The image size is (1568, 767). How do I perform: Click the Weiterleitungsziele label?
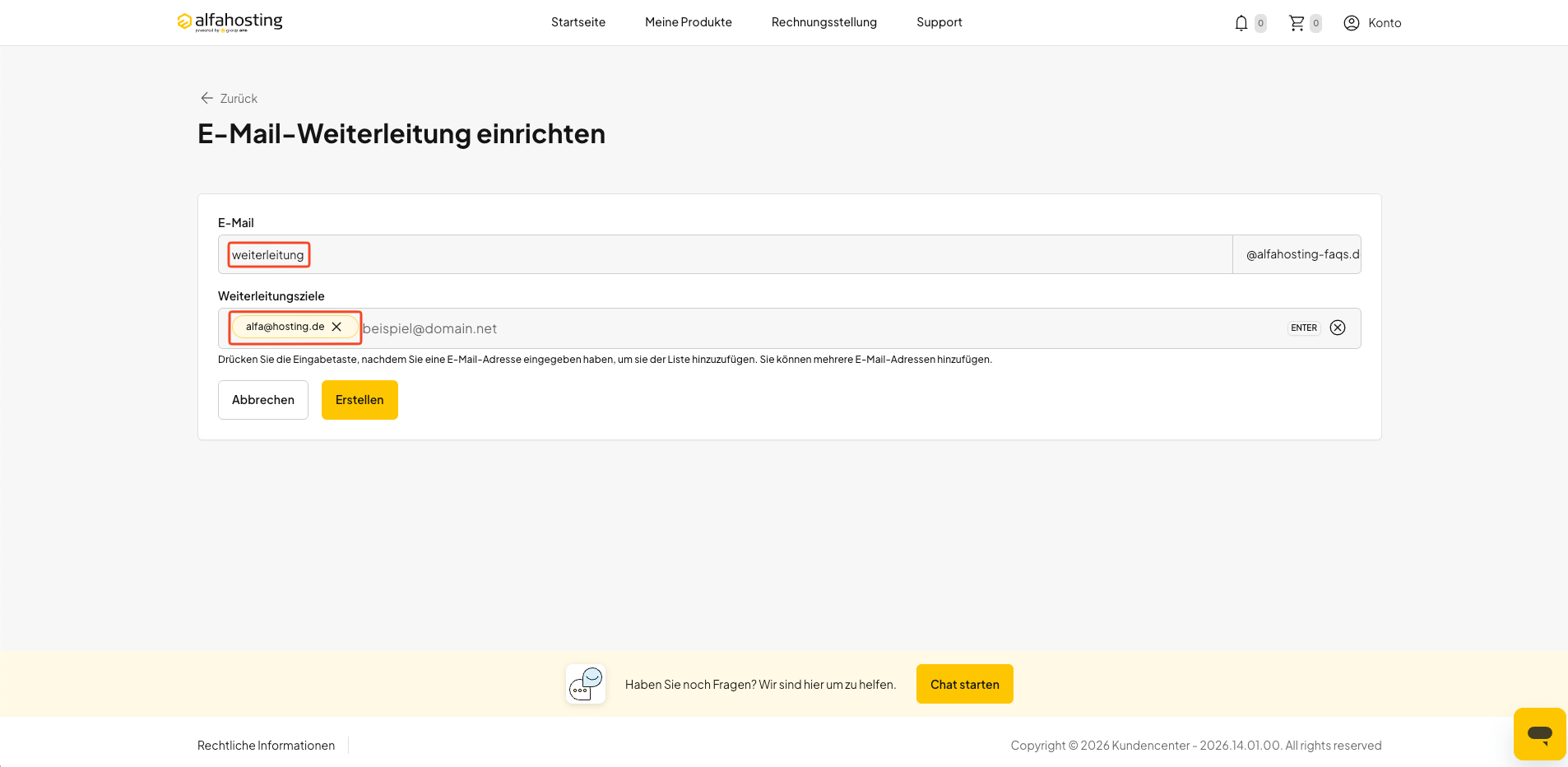[271, 296]
